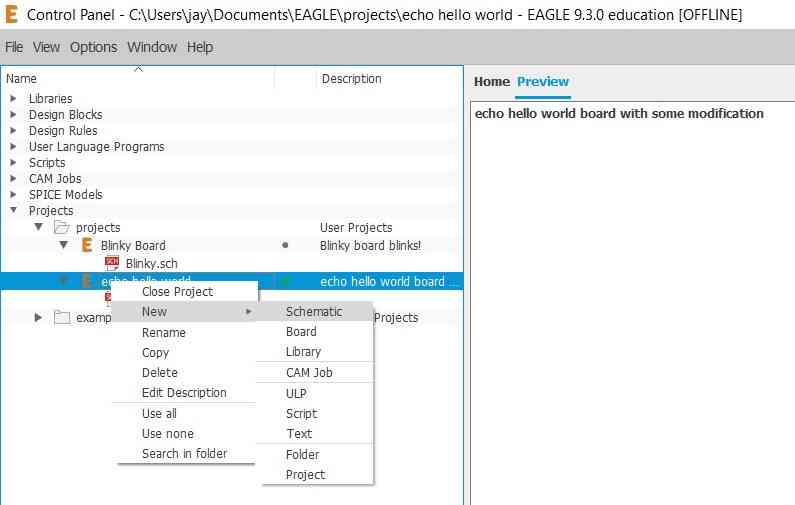Screen dimensions: 795x505
Task: Expand the SPICE Models tree node
Action: tap(14, 194)
